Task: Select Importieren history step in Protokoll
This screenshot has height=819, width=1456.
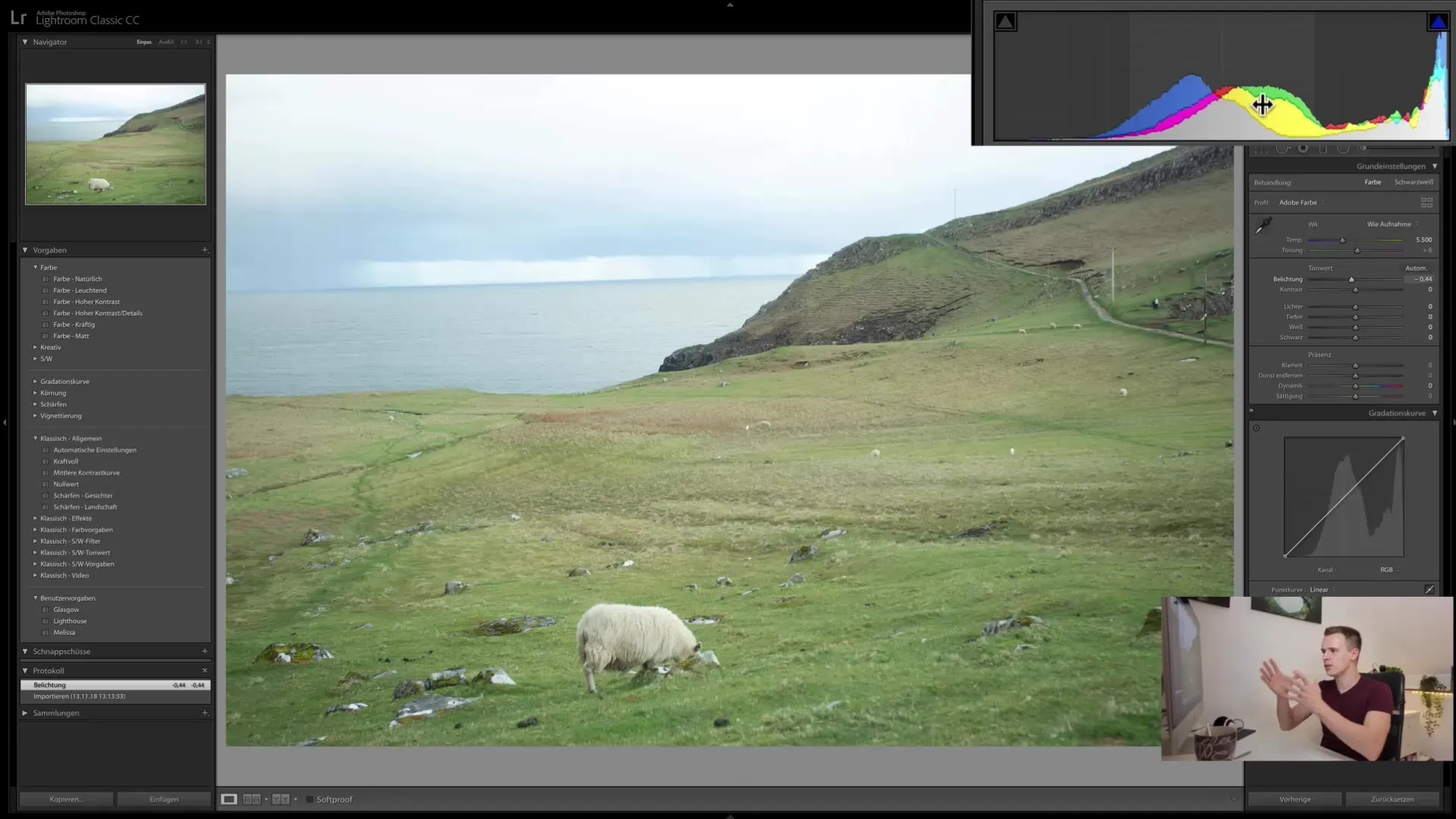Action: pos(115,696)
